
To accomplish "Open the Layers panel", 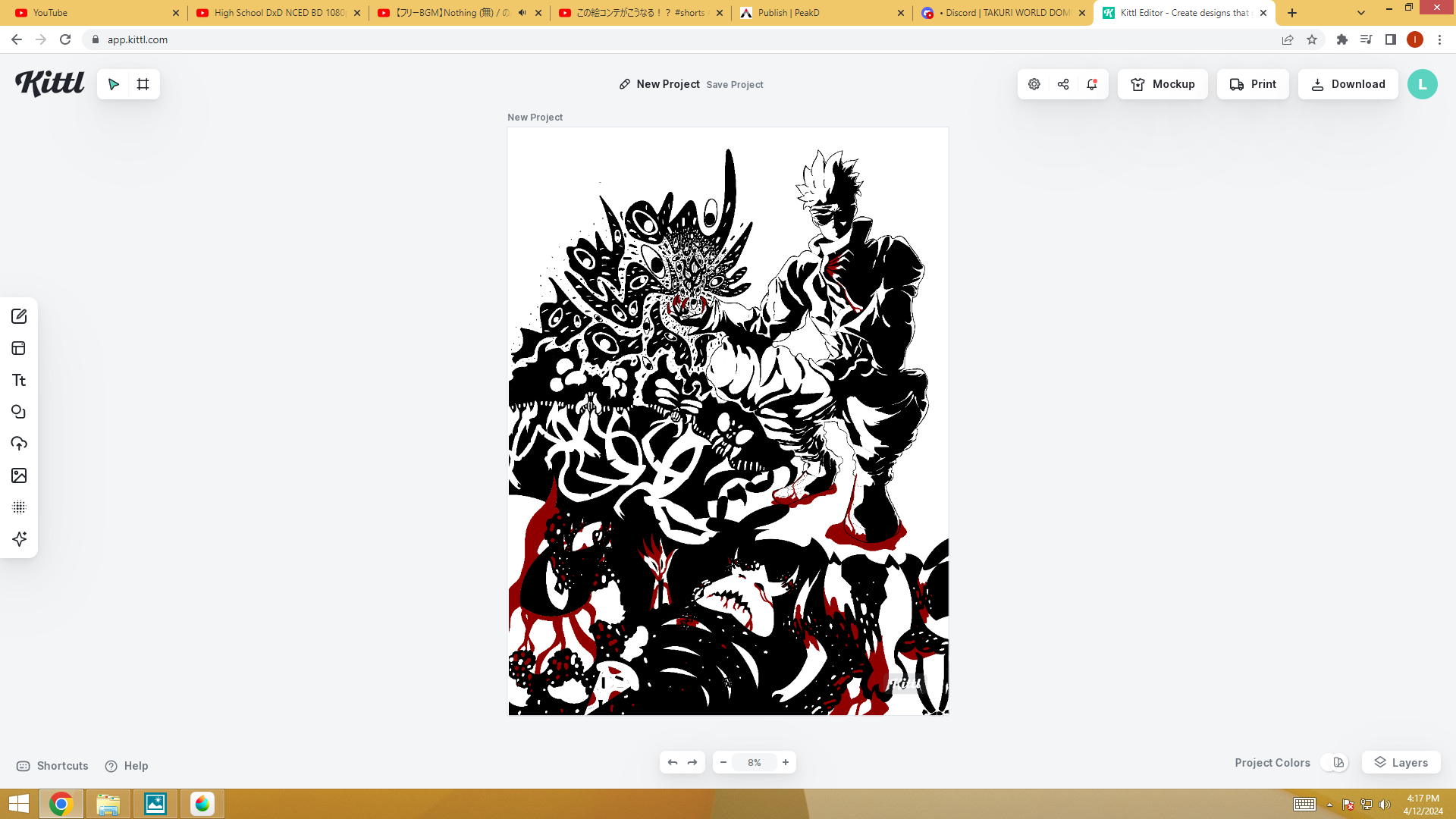I will 1401,762.
